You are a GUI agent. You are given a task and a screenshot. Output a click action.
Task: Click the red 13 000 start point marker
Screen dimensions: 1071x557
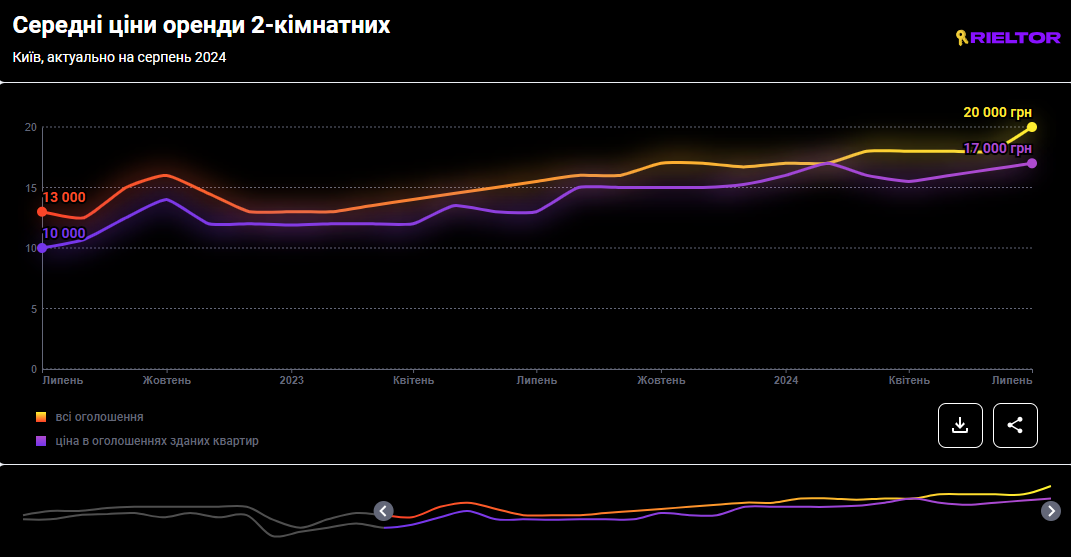42,212
